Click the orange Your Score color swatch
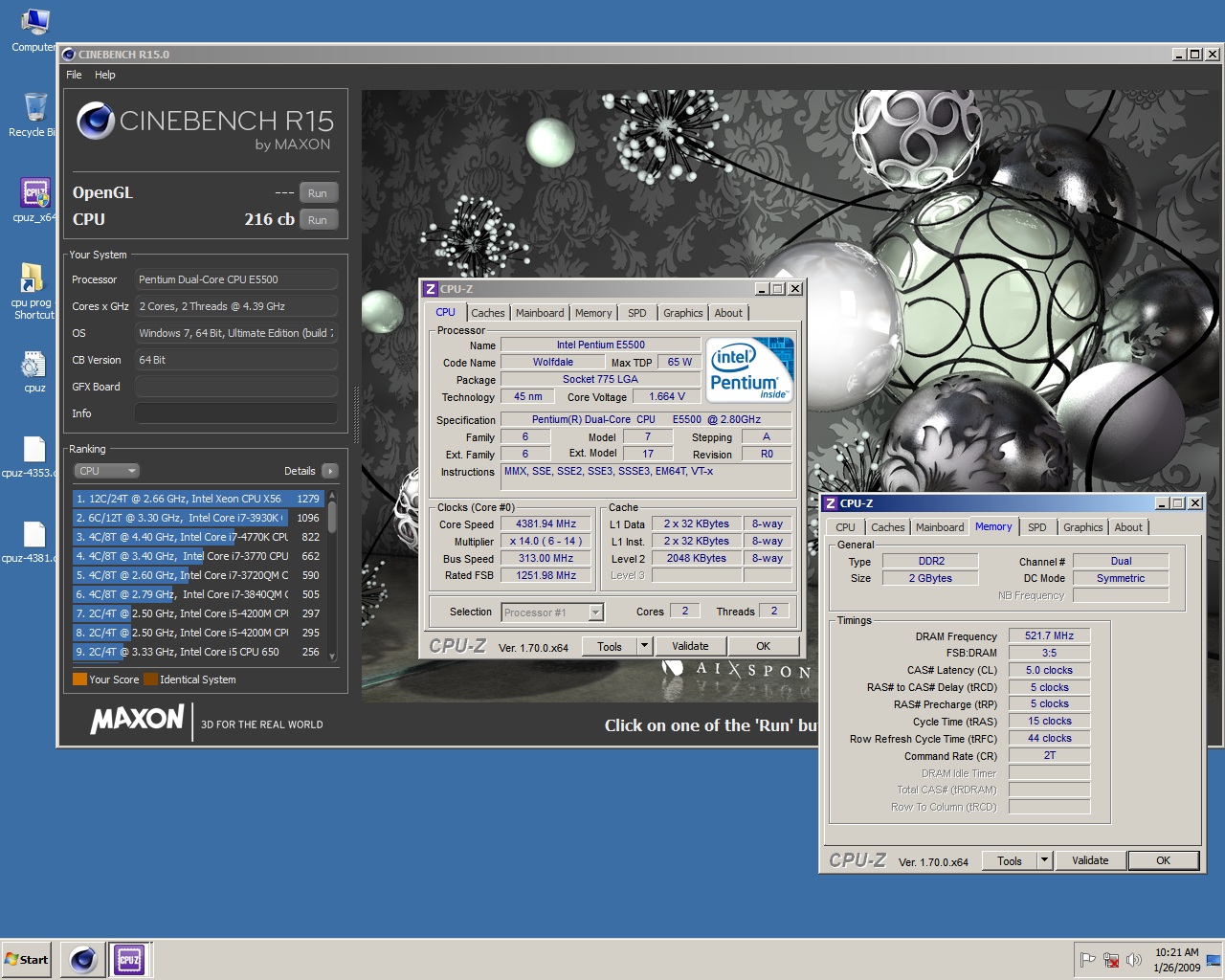 79,679
